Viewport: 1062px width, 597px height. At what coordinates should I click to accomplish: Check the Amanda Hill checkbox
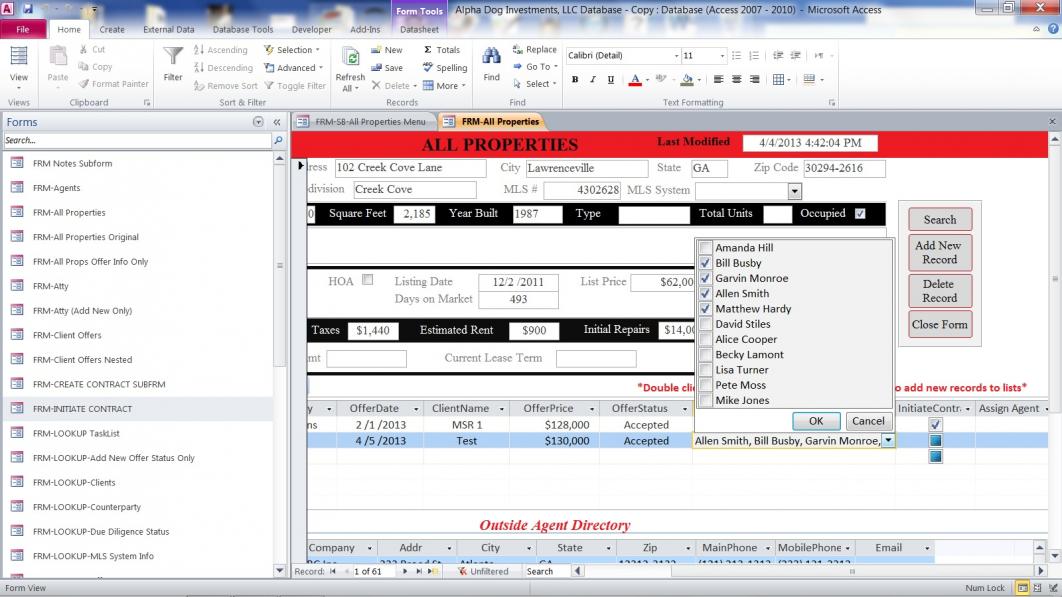(705, 247)
